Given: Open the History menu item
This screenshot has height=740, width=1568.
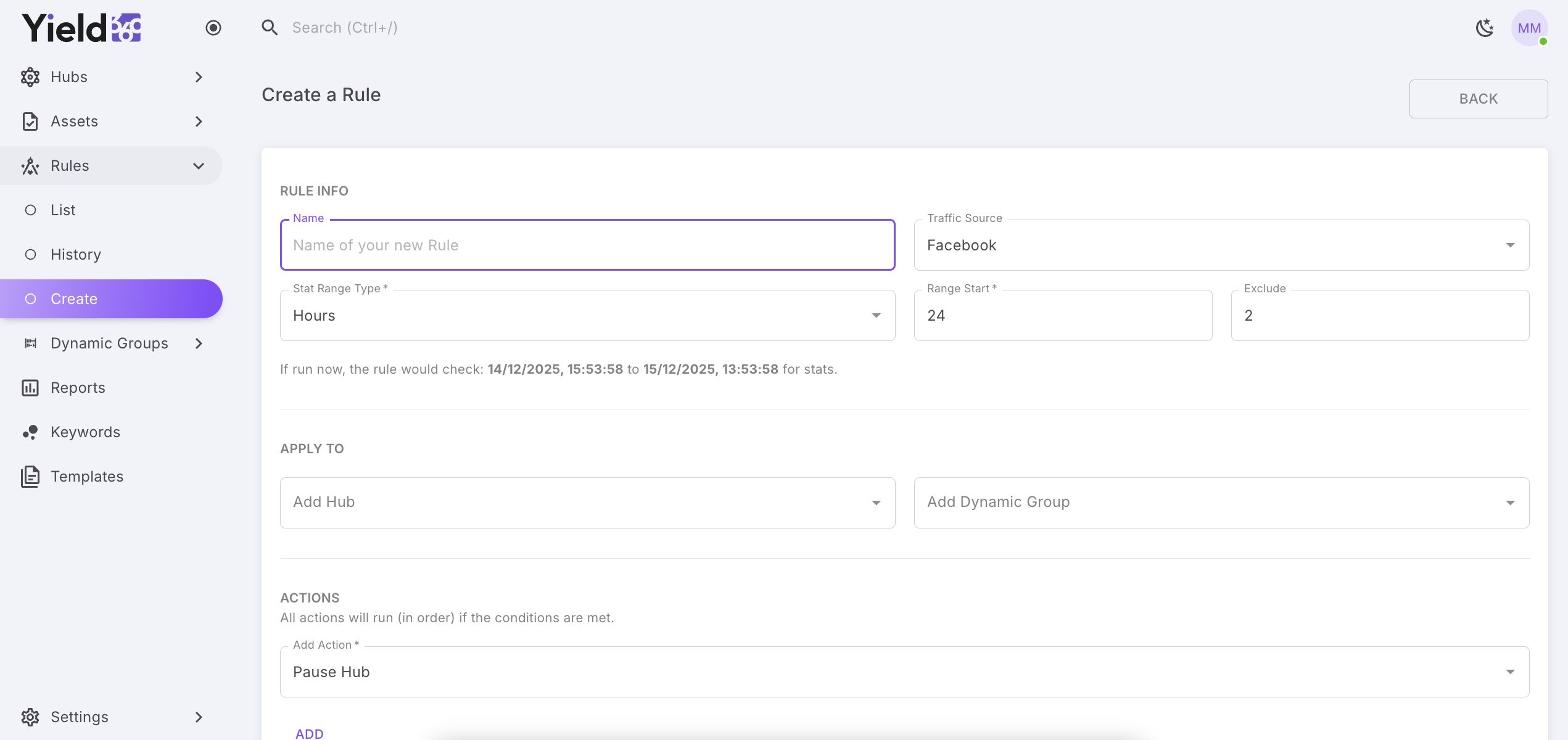Looking at the screenshot, I should pyautogui.click(x=75, y=255).
